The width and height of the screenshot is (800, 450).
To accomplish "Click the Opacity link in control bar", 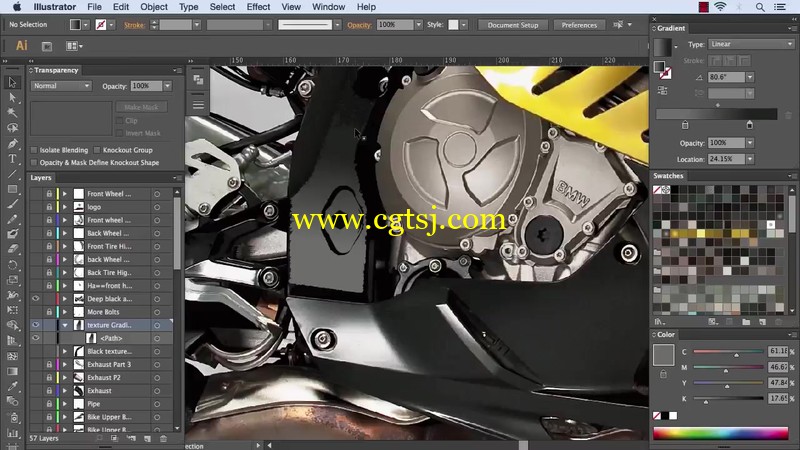I will coord(359,24).
